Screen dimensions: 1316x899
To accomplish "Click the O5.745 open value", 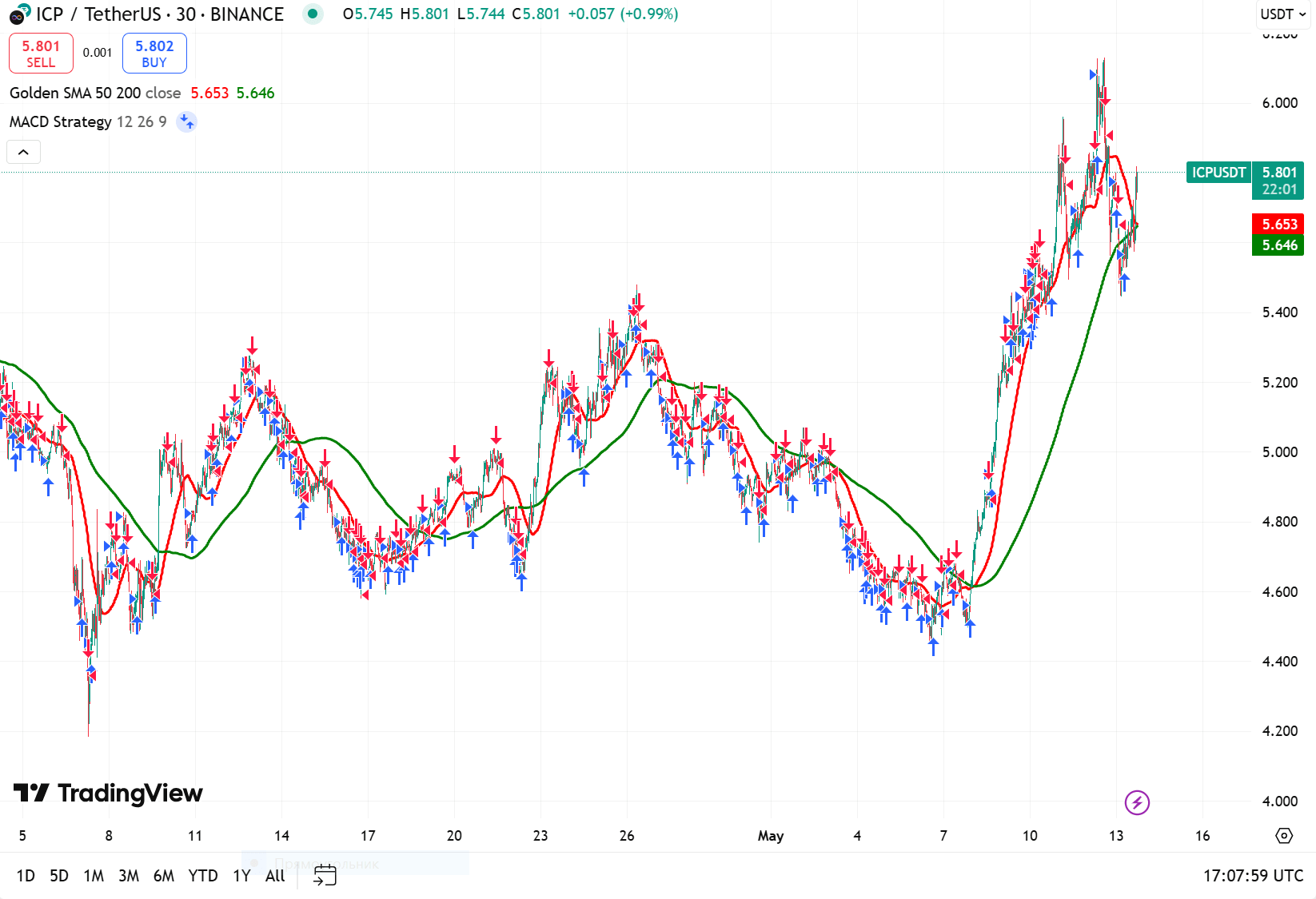I will pyautogui.click(x=368, y=14).
